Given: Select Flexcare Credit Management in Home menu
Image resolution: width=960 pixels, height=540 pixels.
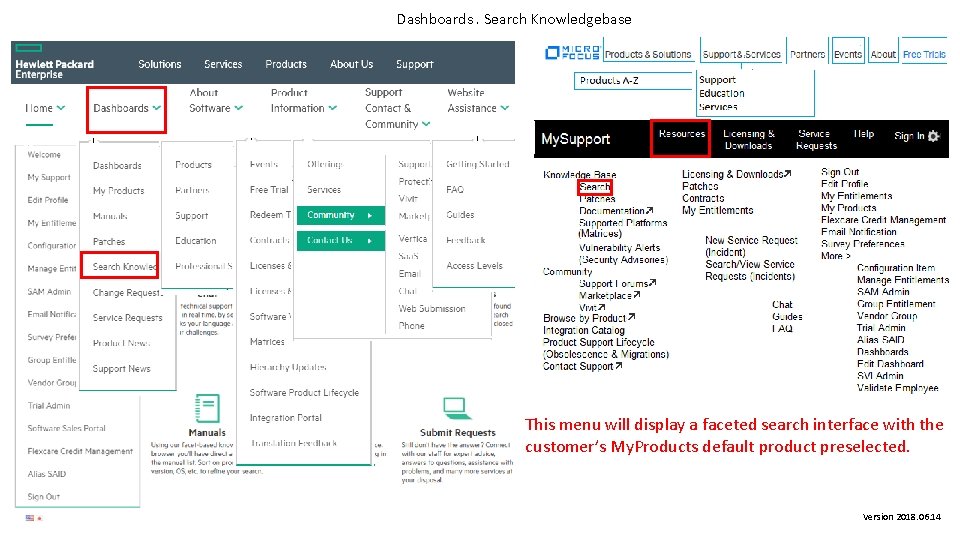Looking at the screenshot, I should pyautogui.click(x=80, y=451).
